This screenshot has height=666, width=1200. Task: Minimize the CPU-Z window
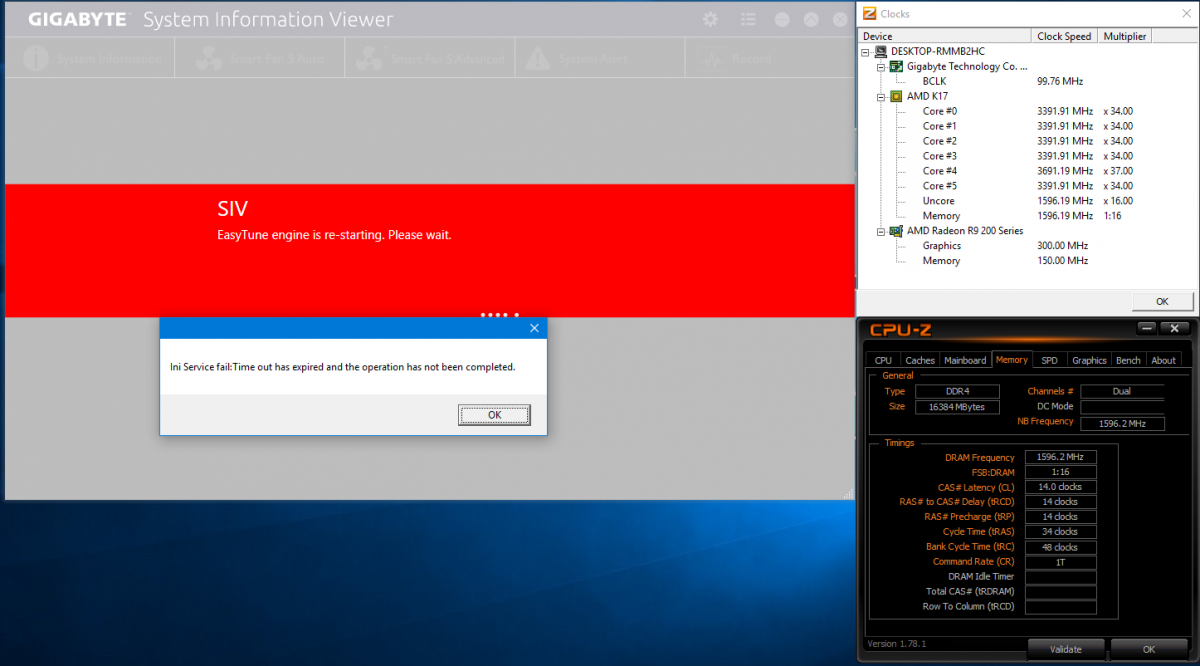tap(1147, 328)
